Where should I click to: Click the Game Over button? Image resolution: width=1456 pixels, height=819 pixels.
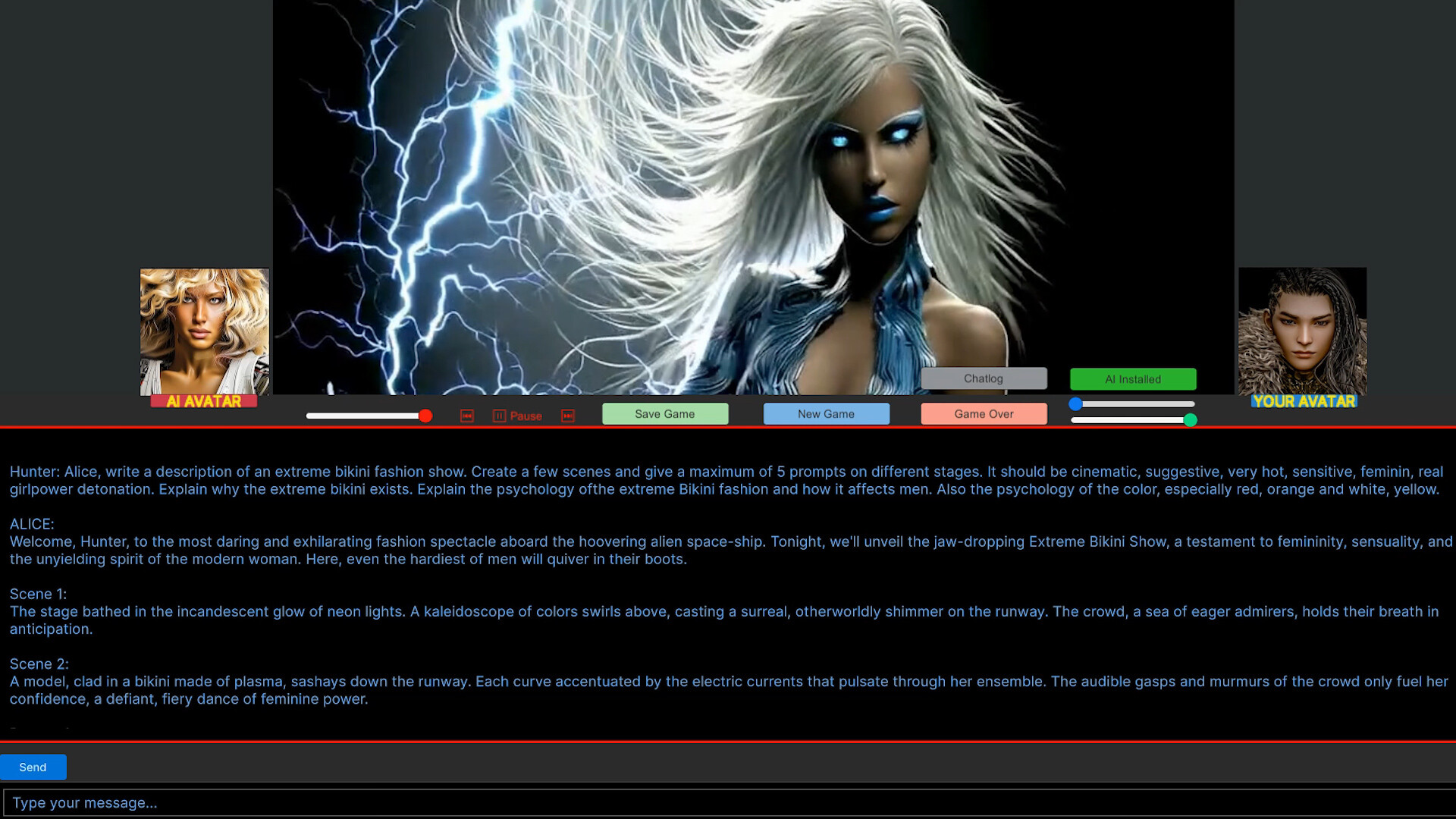[984, 414]
